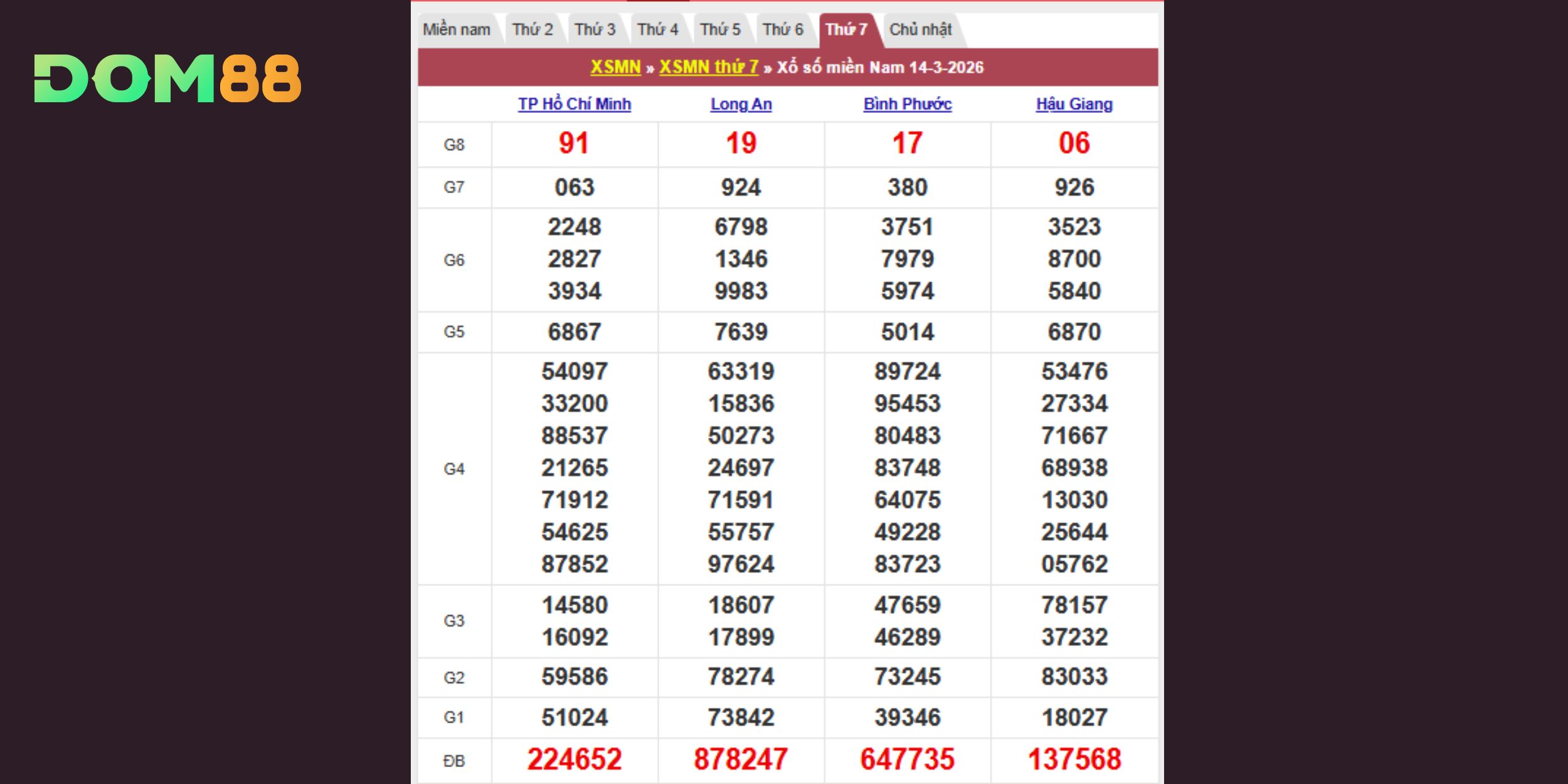
Task: Click the G8 number 91
Action: 574,144
